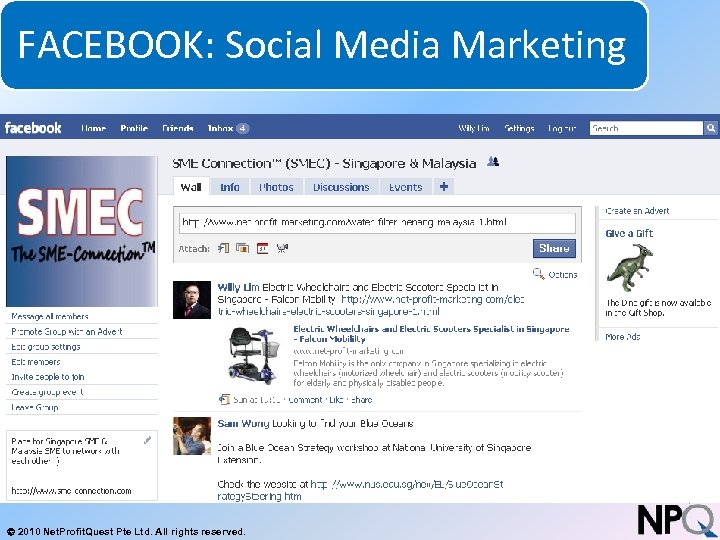The height and width of the screenshot is (540, 720).
Task: Attach a video using the camera icon
Action: click(282, 248)
